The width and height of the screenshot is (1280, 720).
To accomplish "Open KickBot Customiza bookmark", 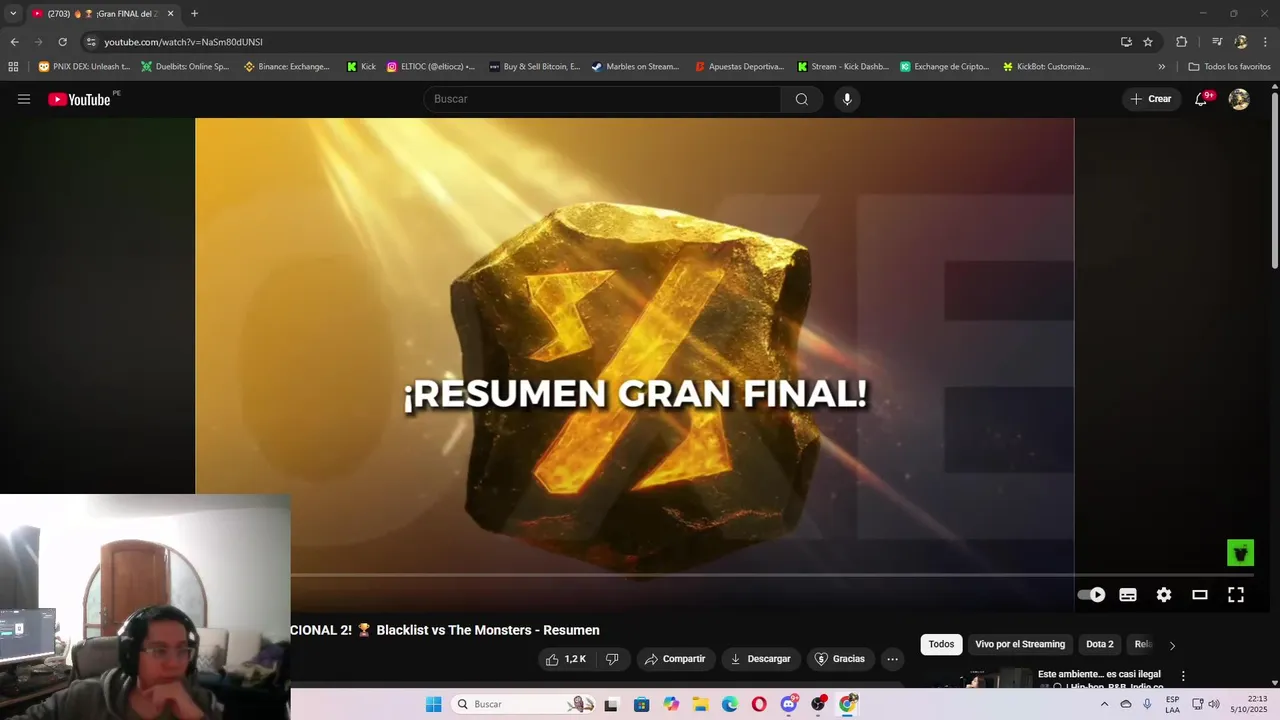I will click(1047, 67).
